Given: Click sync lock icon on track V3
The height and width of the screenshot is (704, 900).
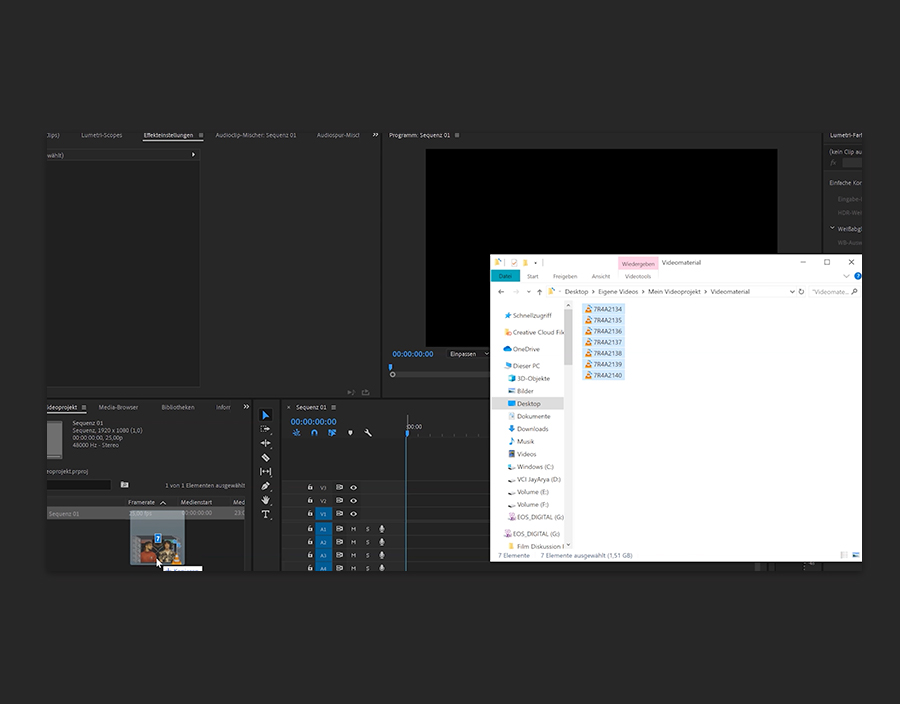Looking at the screenshot, I should (339, 487).
